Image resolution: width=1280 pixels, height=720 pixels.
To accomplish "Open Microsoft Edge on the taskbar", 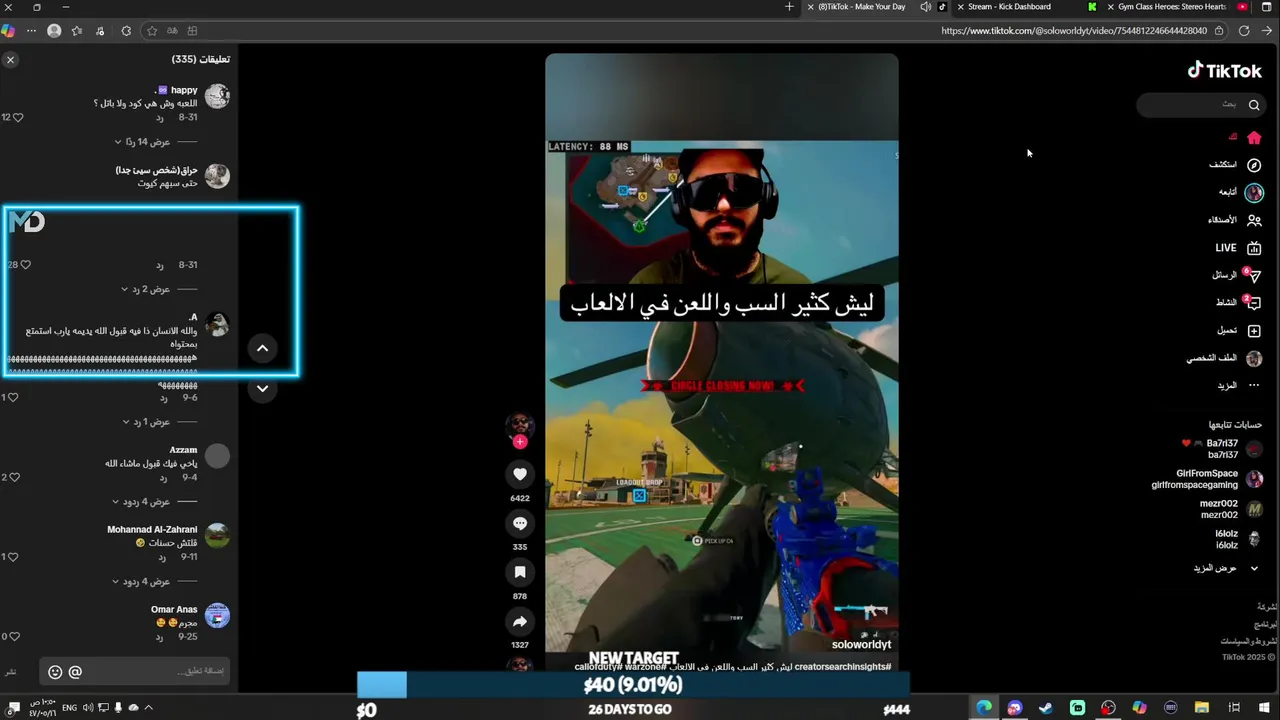I will [984, 708].
